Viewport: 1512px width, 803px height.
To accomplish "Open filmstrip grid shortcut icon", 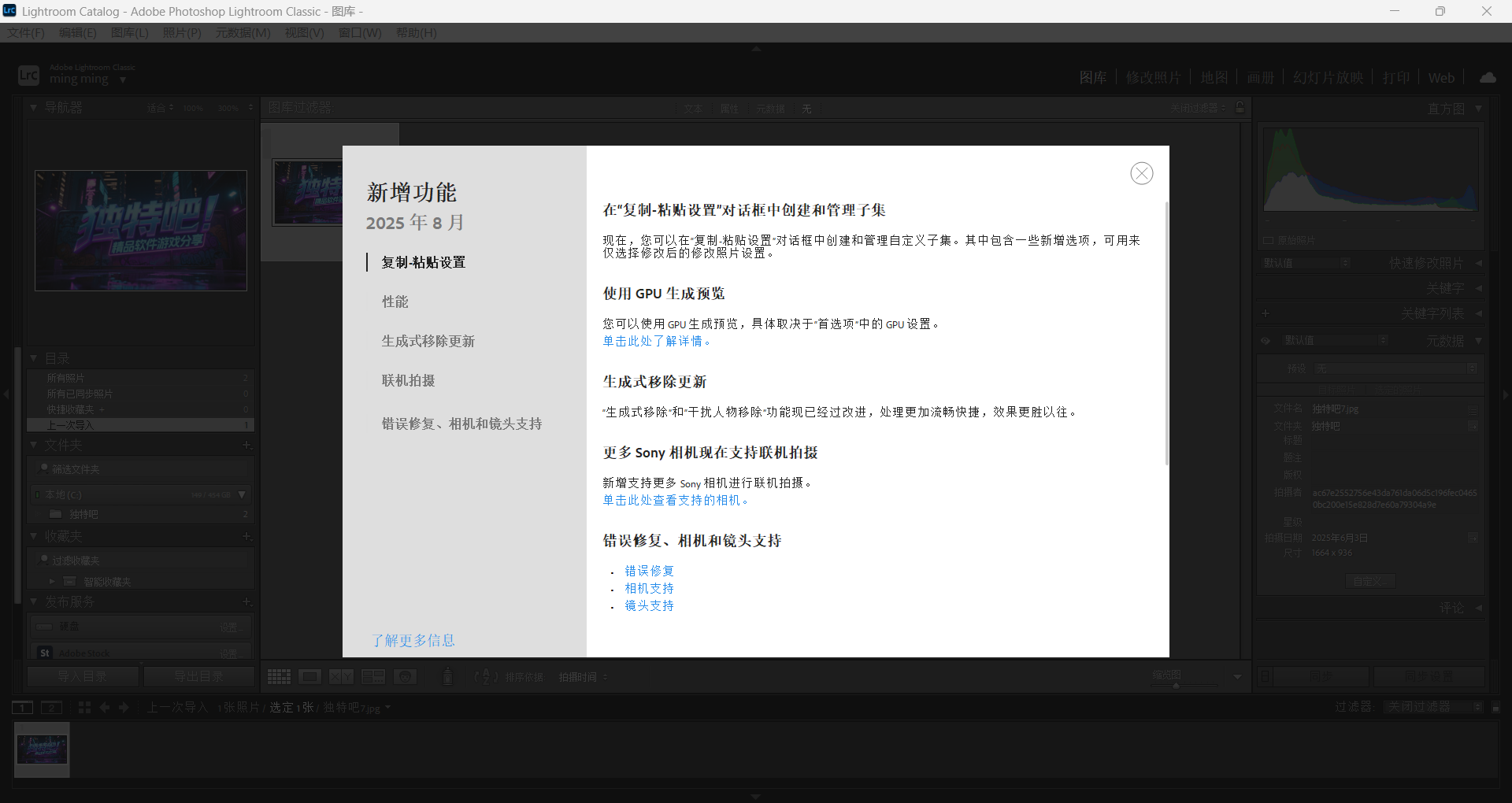I will [84, 707].
